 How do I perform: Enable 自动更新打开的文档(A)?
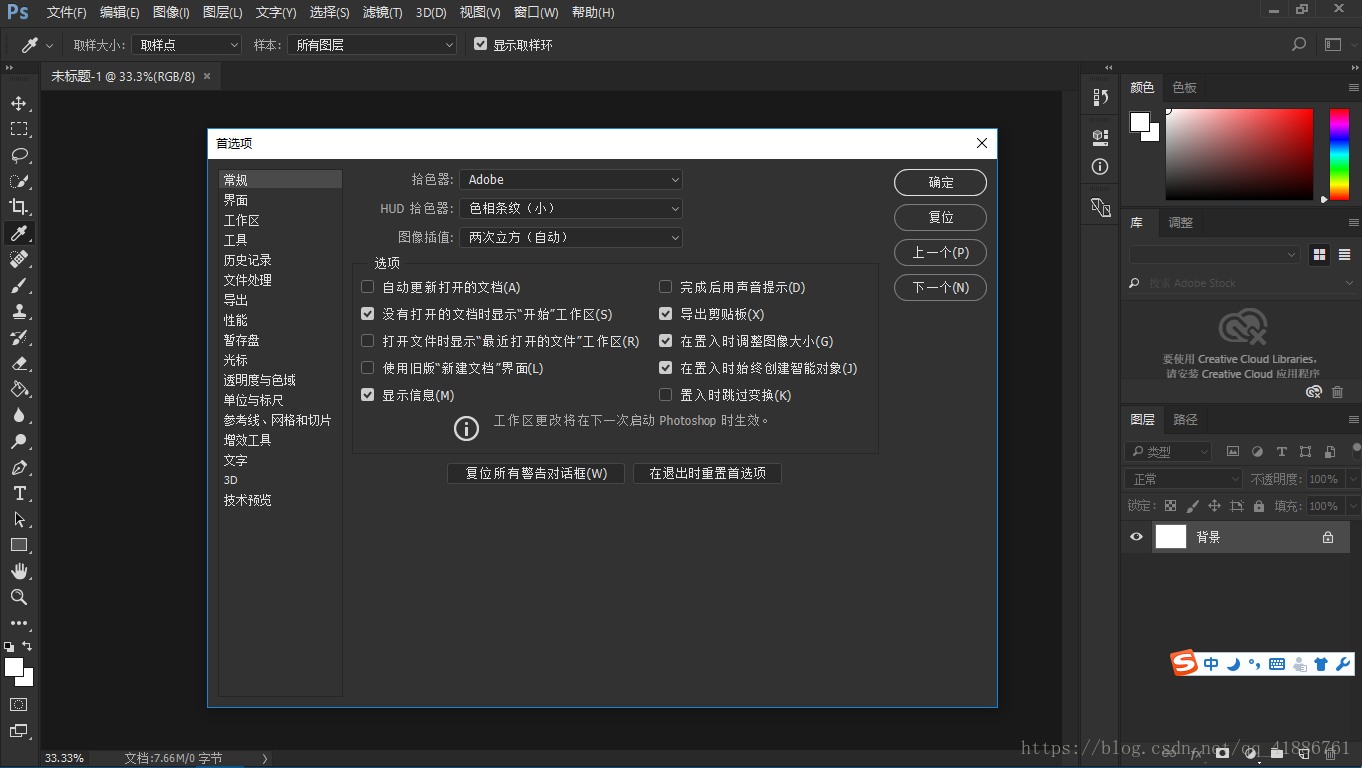pyautogui.click(x=368, y=287)
